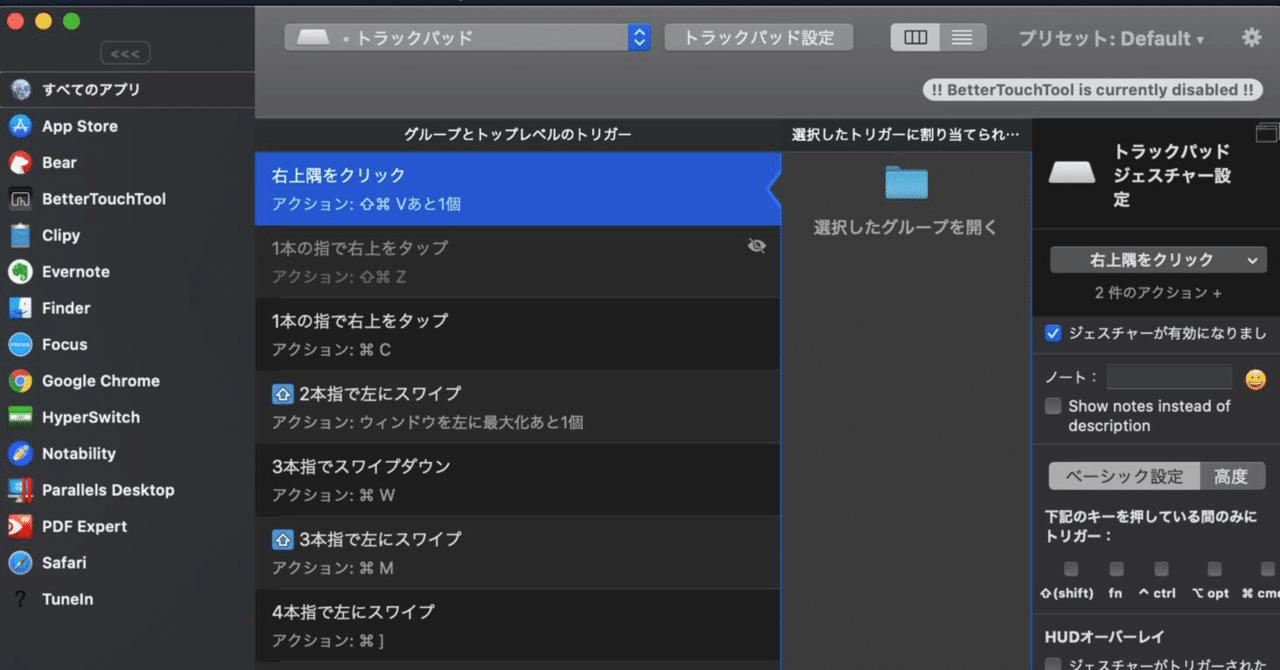Enable Show notes instead of description
This screenshot has width=1280, height=670.
tap(1052, 406)
